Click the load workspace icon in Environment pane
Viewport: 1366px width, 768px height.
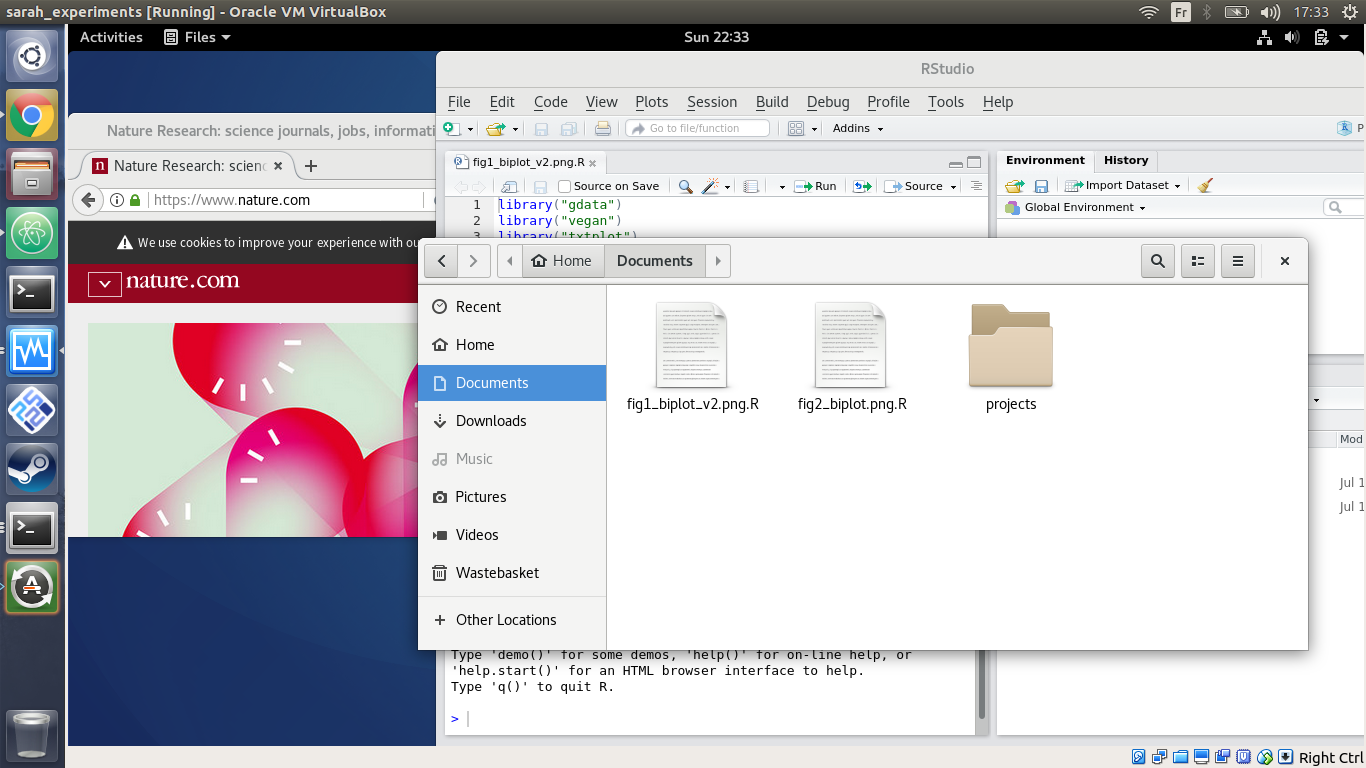[1015, 185]
